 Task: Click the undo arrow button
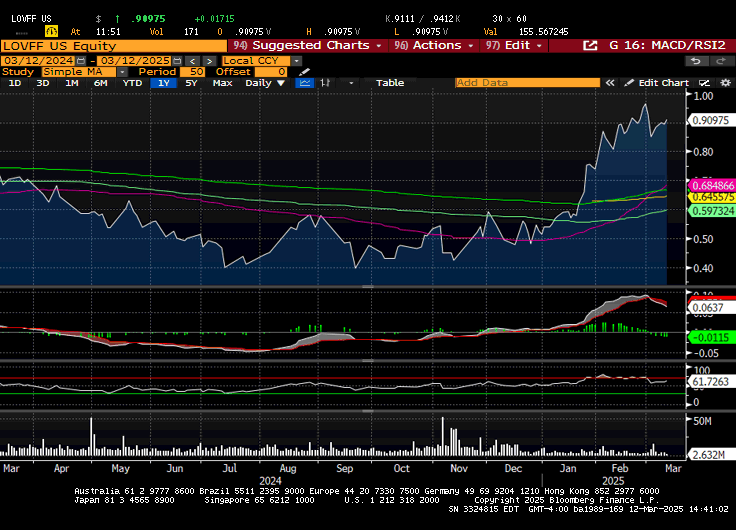pos(696,61)
